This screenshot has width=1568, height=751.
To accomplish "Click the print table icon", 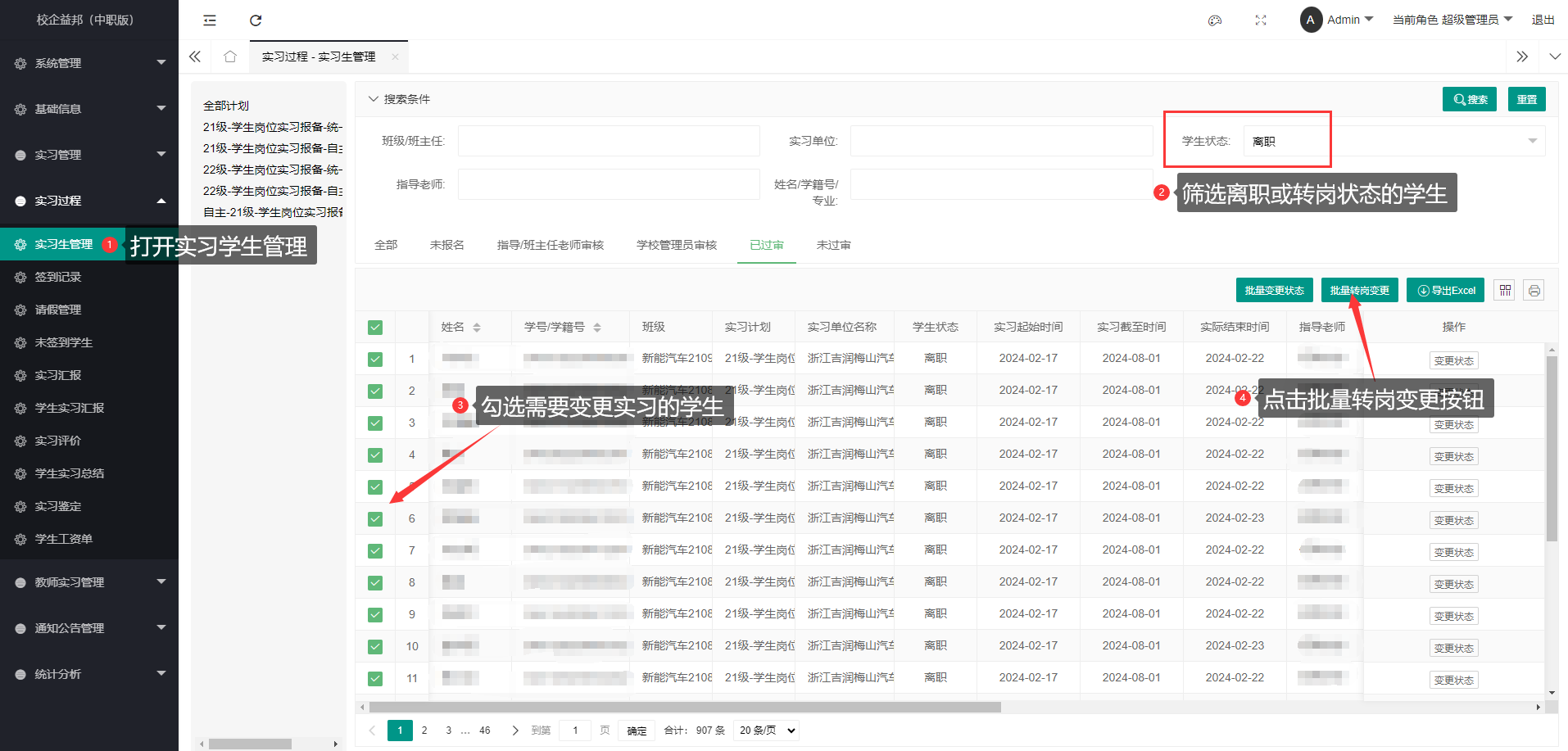I will click(1534, 291).
